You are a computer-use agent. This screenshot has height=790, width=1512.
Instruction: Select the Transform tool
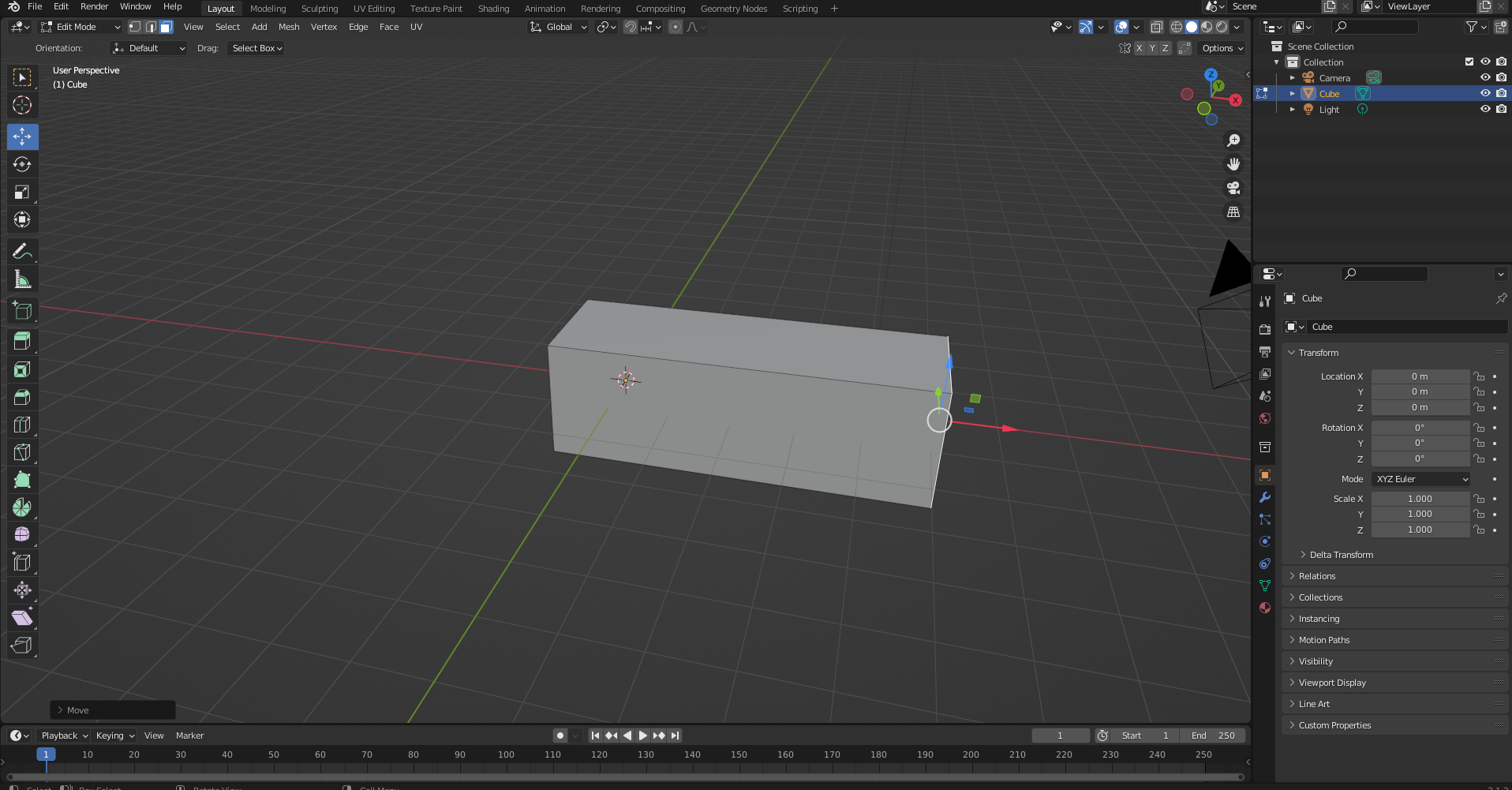22,219
